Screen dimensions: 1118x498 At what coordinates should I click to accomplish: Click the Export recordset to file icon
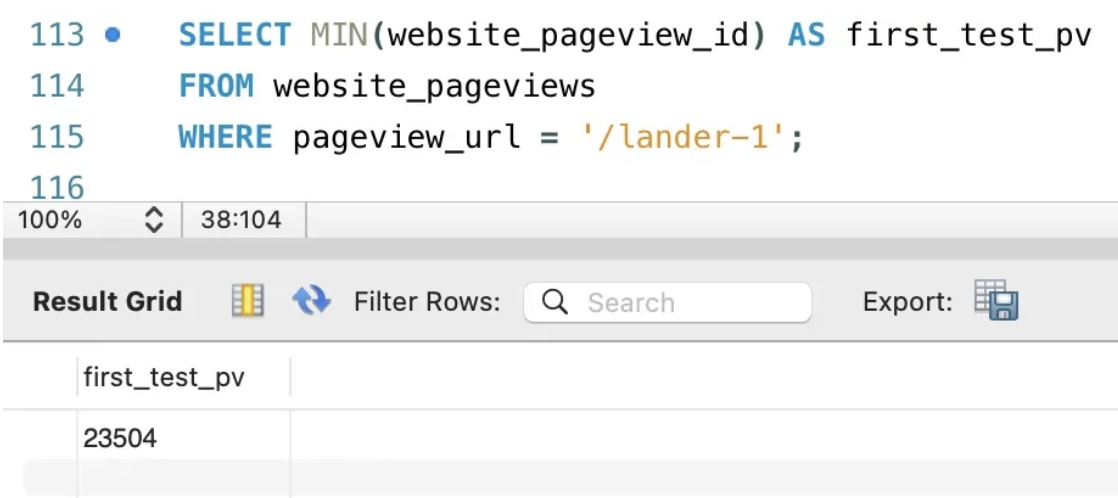point(995,301)
